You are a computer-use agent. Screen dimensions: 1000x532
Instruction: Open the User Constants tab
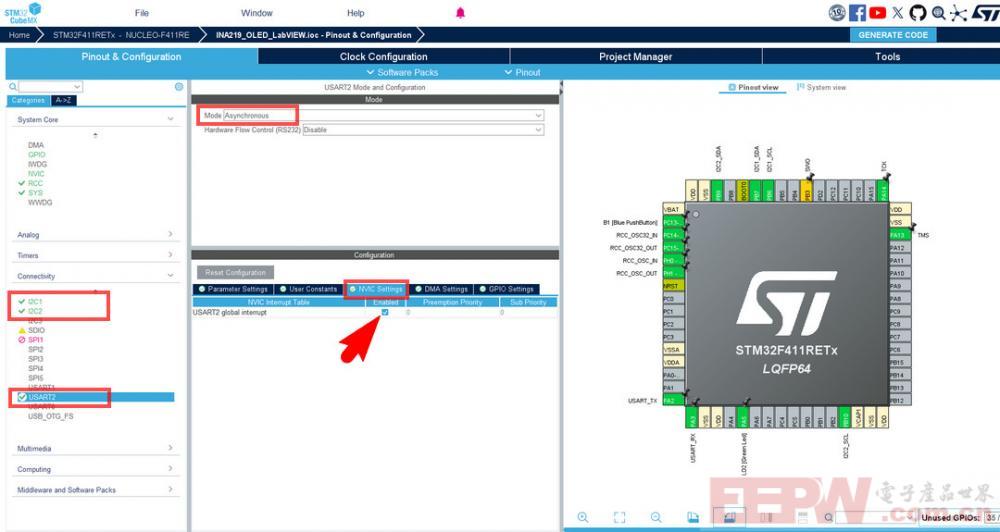pos(308,289)
